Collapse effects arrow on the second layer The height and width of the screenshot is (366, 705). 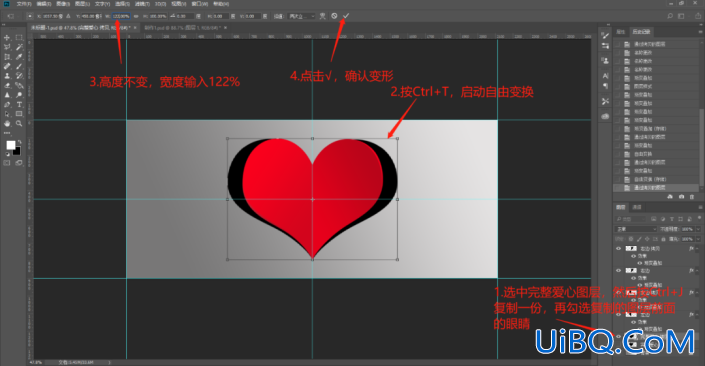tap(697, 270)
